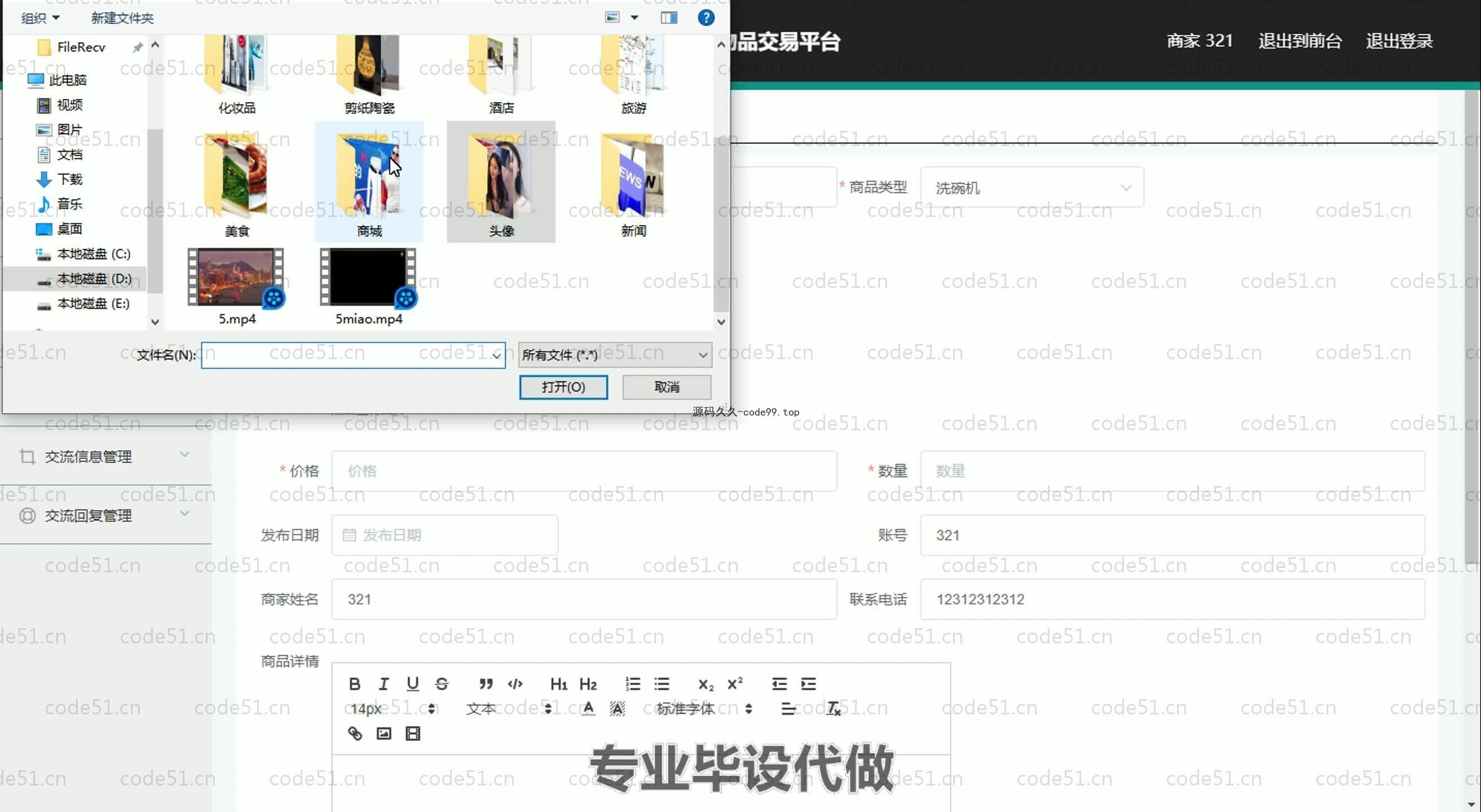Select the 5miao.mp4 video file
The height and width of the screenshot is (812, 1481).
coord(368,286)
